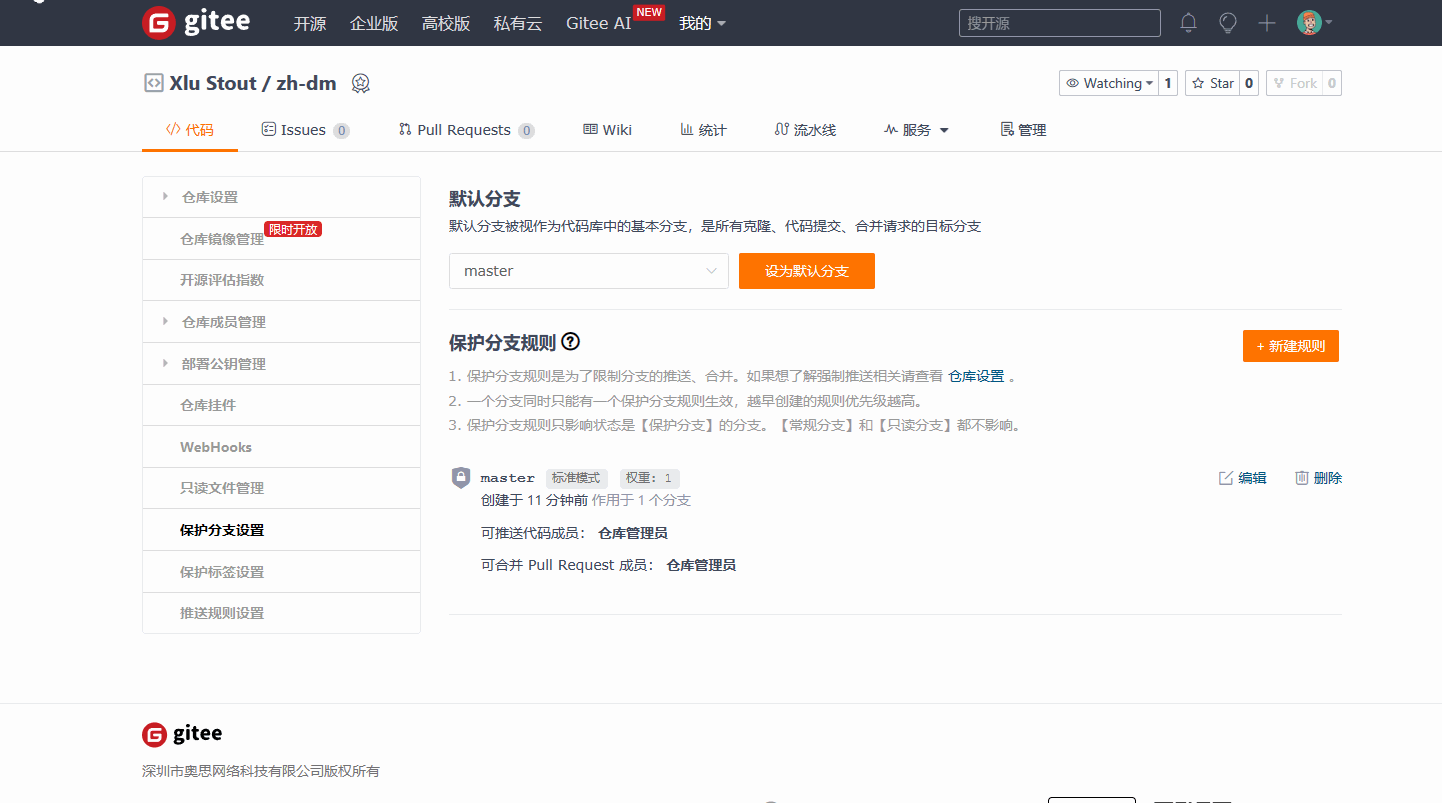Click the Gitee logo in header
The width and height of the screenshot is (1442, 803).
pos(196,22)
